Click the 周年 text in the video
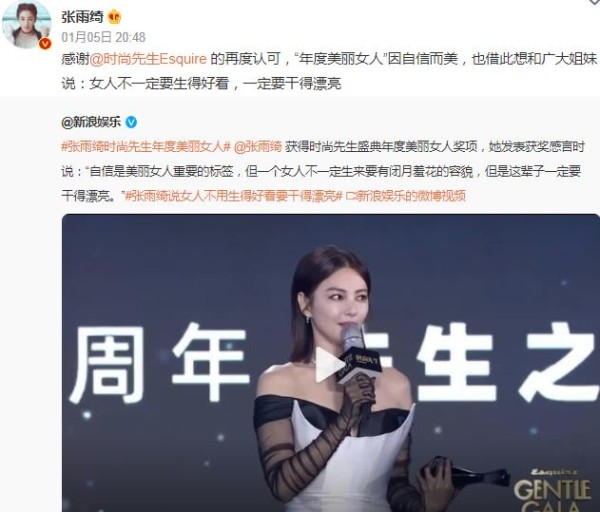Image resolution: width=600 pixels, height=512 pixels. (x=158, y=362)
